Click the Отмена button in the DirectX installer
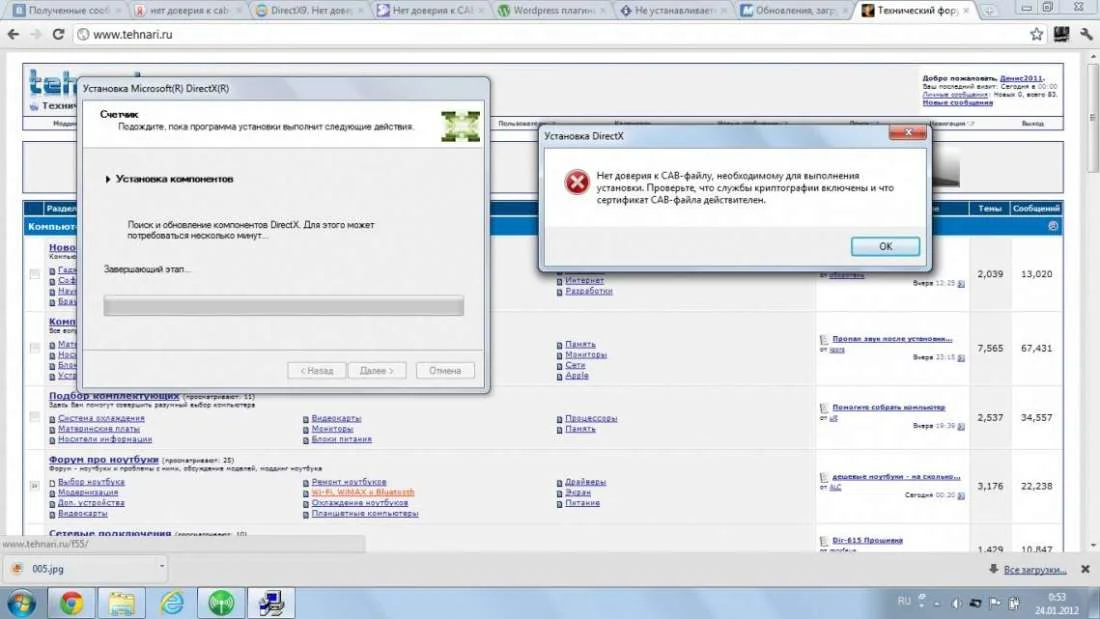Screen dimensions: 1100x619 pyautogui.click(x=445, y=371)
